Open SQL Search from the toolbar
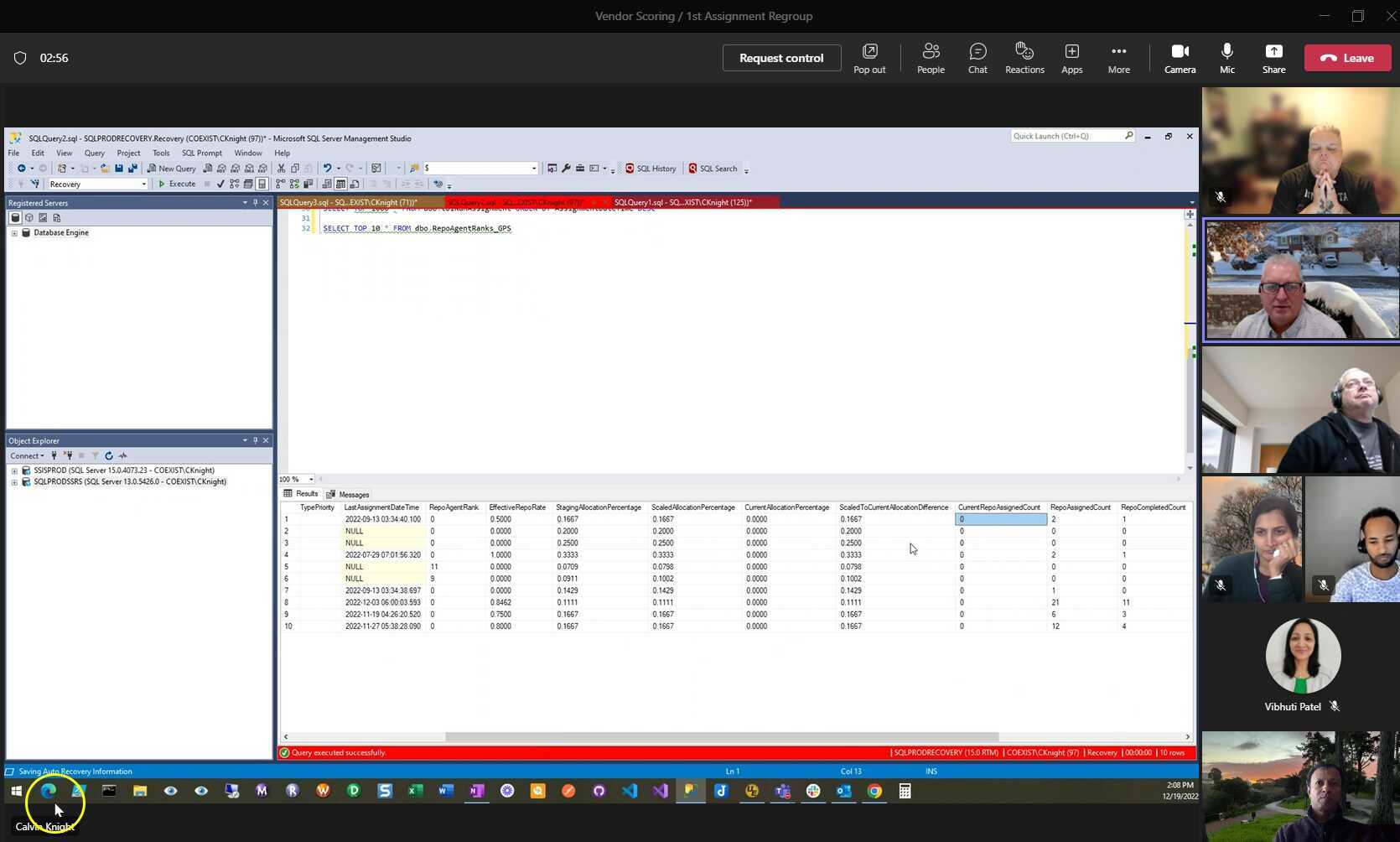The width and height of the screenshot is (1400, 842). (x=716, y=169)
